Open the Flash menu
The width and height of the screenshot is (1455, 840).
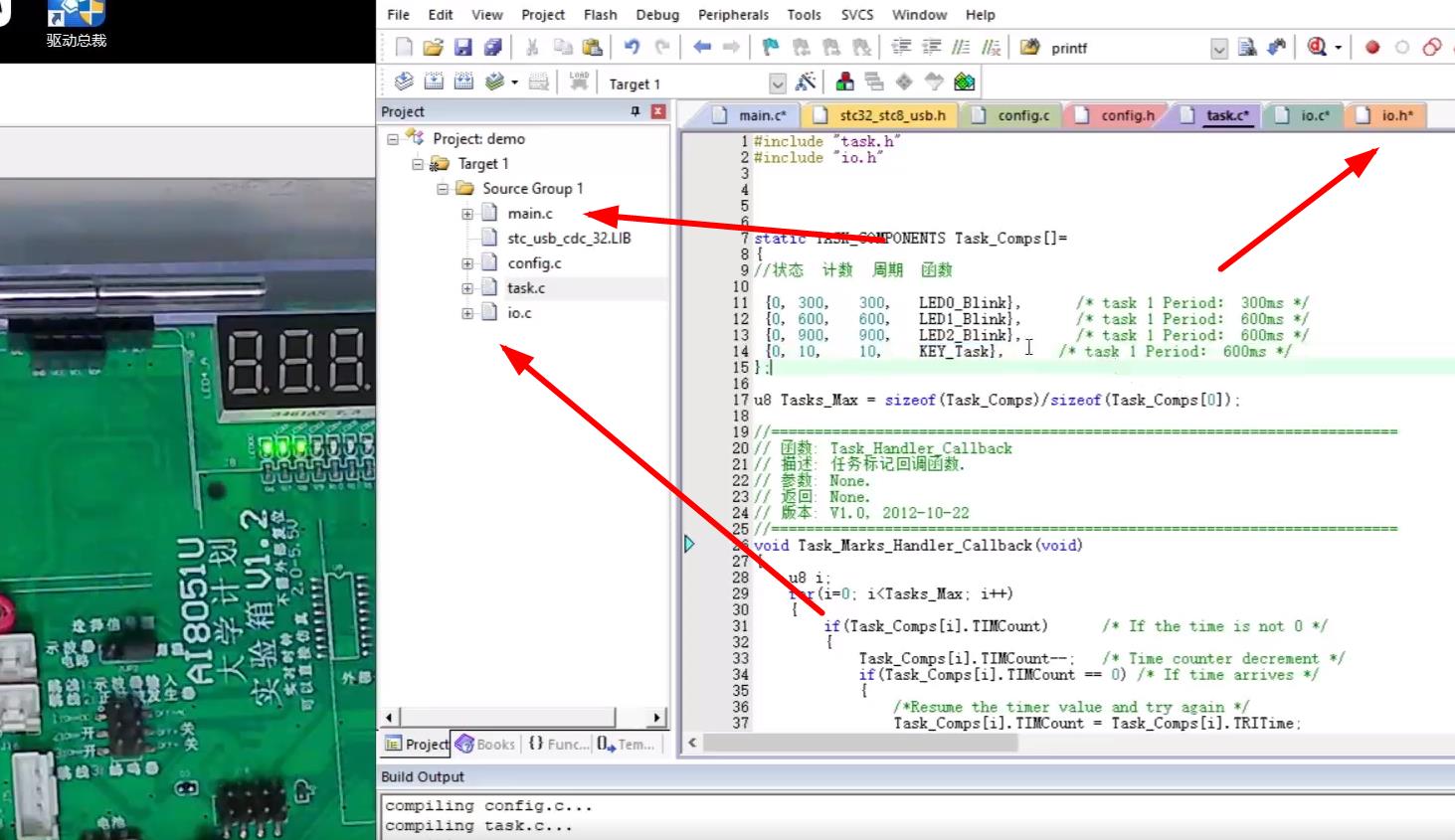point(600,15)
